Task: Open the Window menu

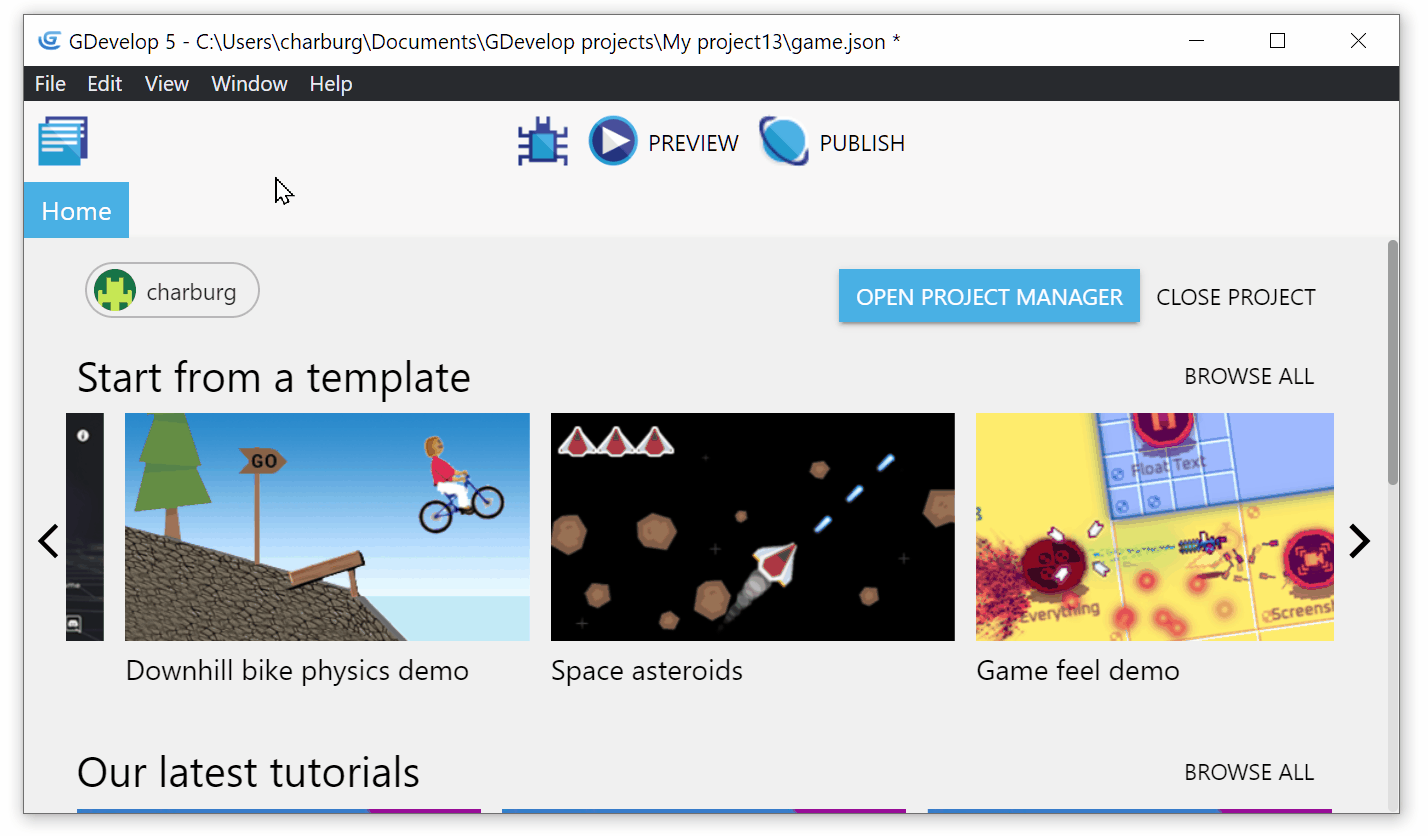Action: click(249, 84)
